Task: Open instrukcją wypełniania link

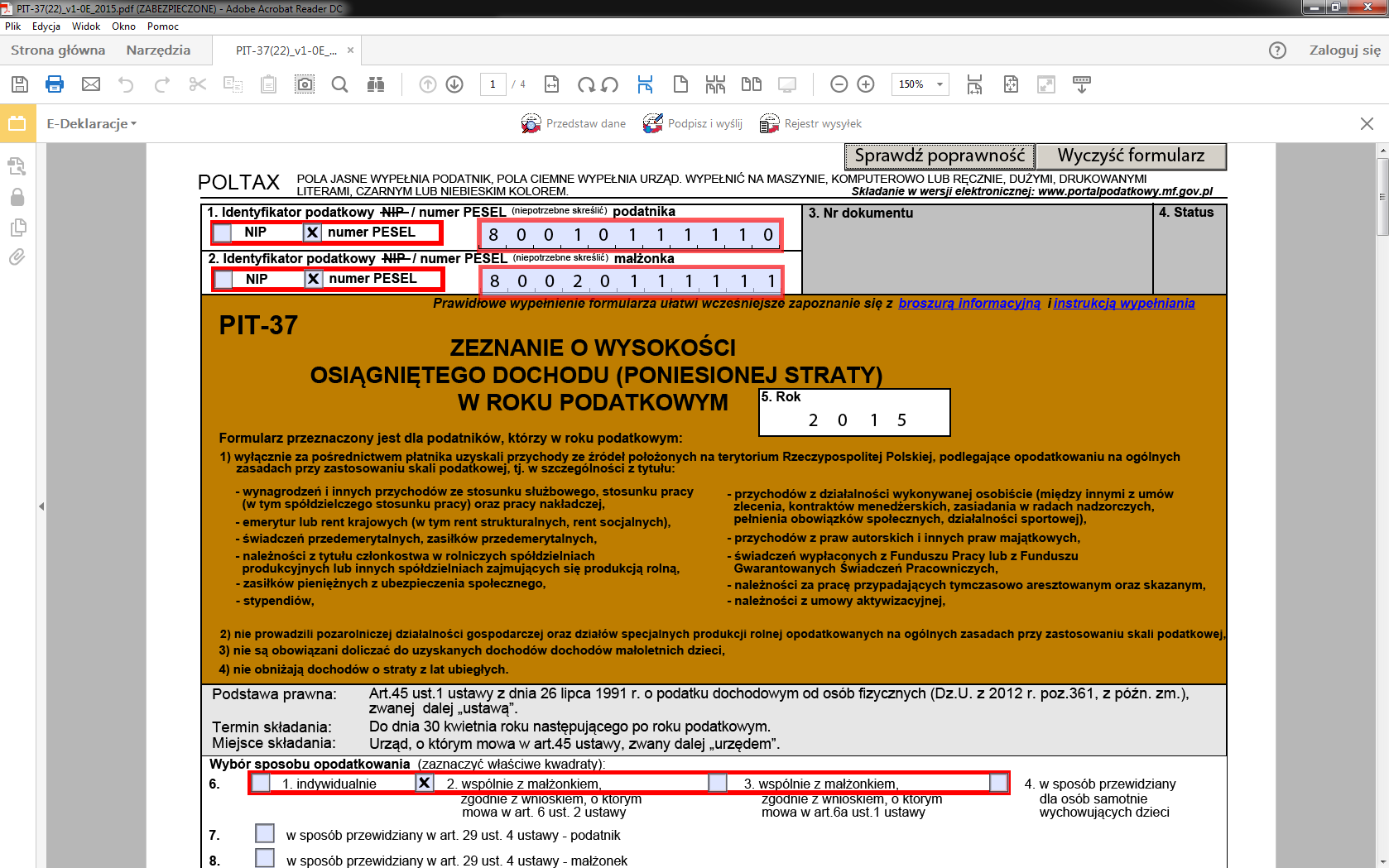Action: point(1124,304)
